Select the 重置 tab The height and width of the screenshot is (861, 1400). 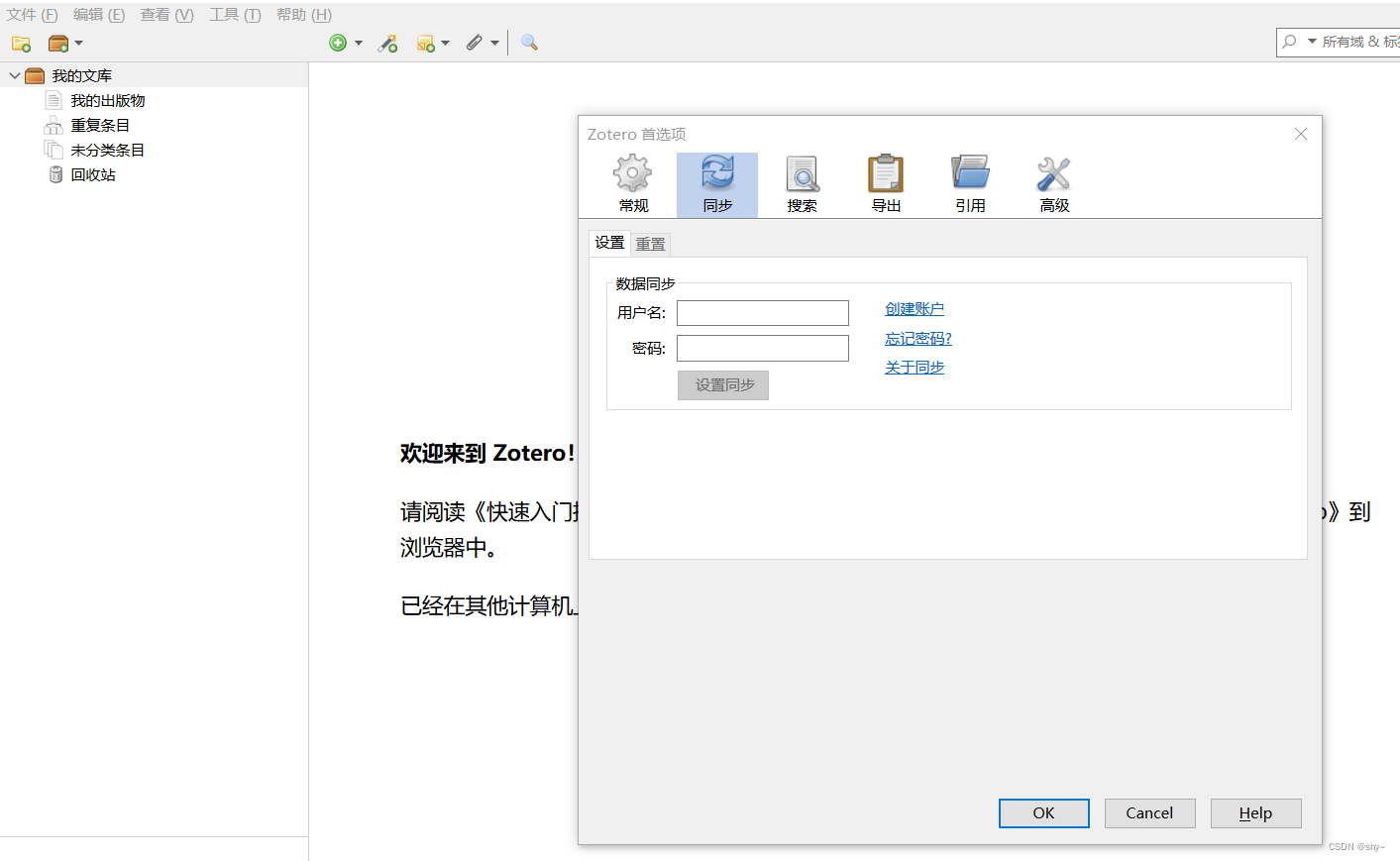(x=651, y=244)
